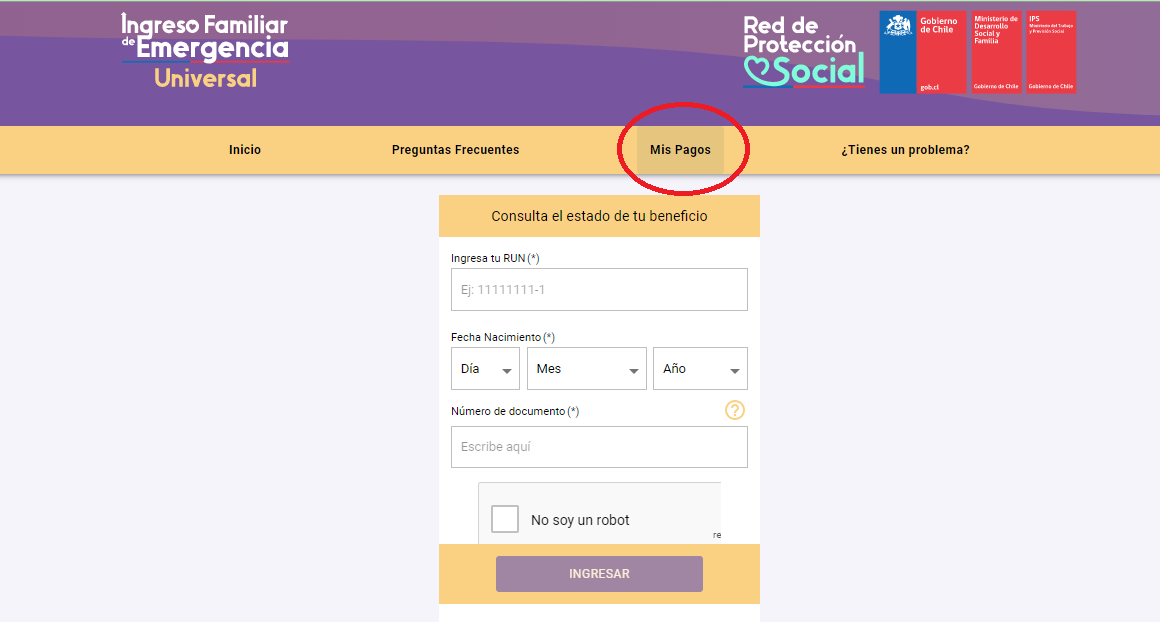Image resolution: width=1160 pixels, height=622 pixels.
Task: Click the Red de Protección Social logo
Action: coord(803,51)
